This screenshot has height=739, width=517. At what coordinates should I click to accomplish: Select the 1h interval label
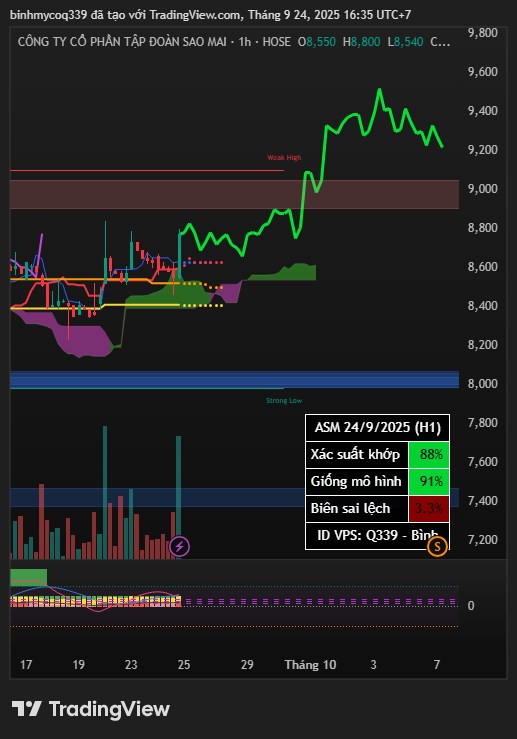tap(245, 41)
